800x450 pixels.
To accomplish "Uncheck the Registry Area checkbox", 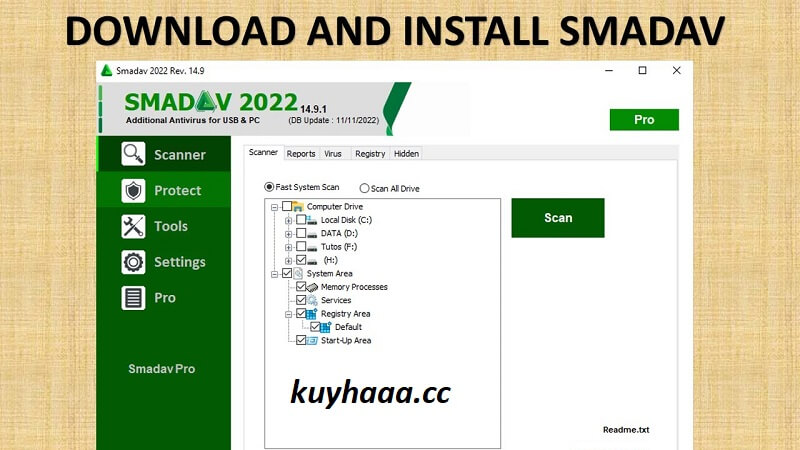I will (x=301, y=313).
